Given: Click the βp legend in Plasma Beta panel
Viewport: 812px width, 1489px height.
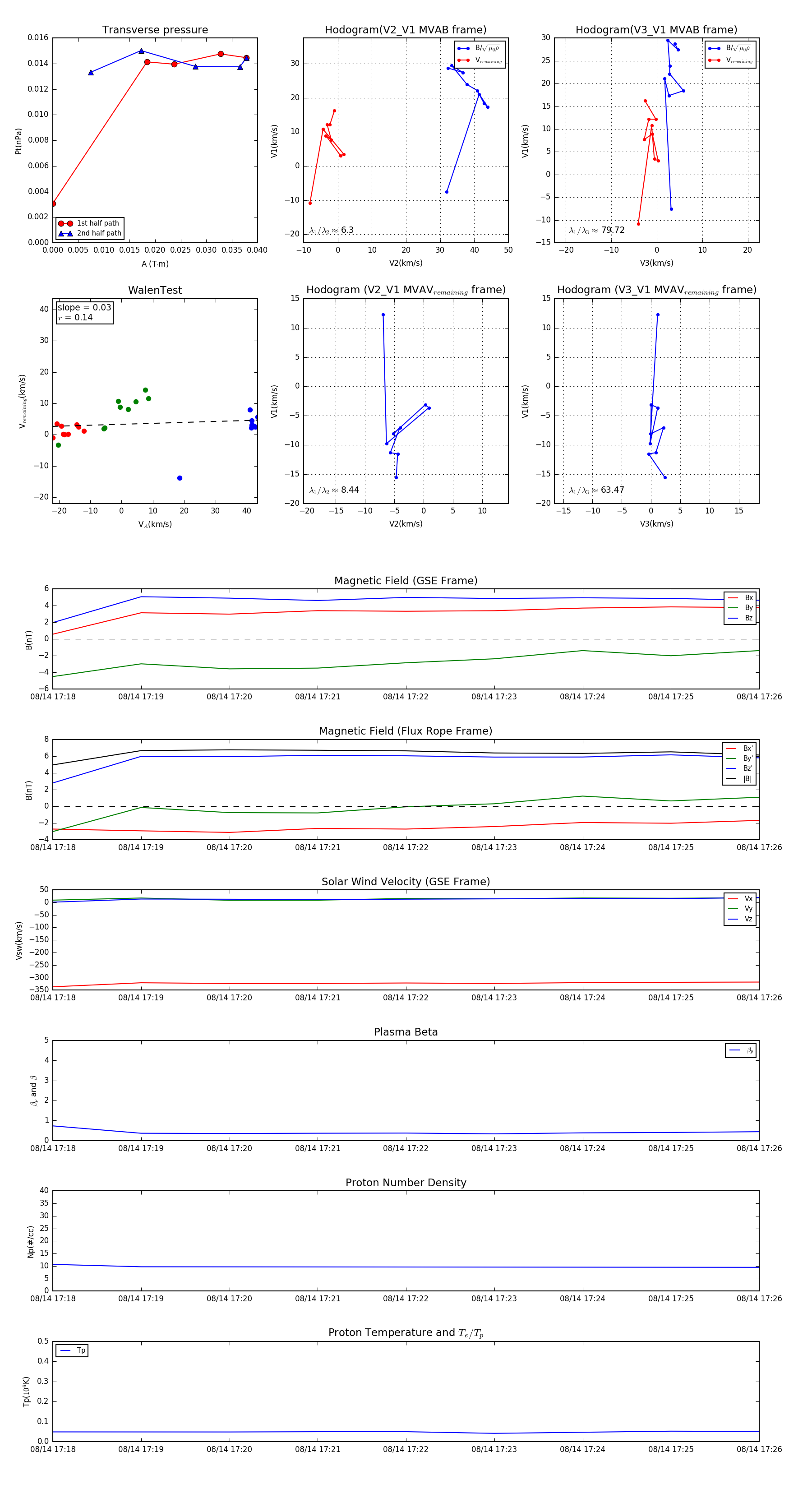Looking at the screenshot, I should pyautogui.click(x=741, y=1050).
